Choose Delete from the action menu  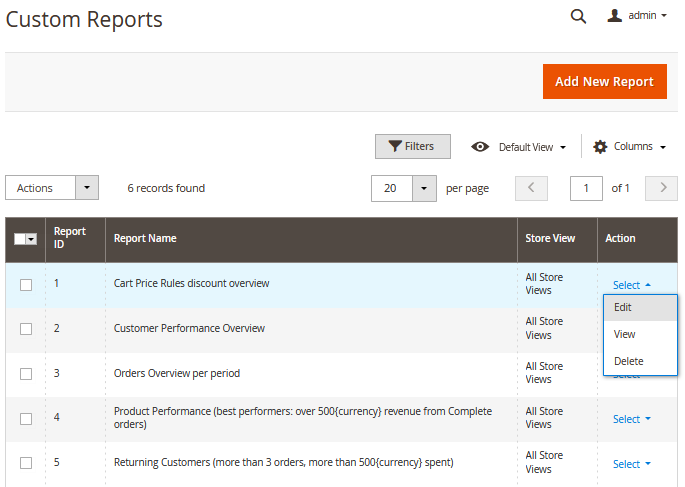(x=628, y=361)
